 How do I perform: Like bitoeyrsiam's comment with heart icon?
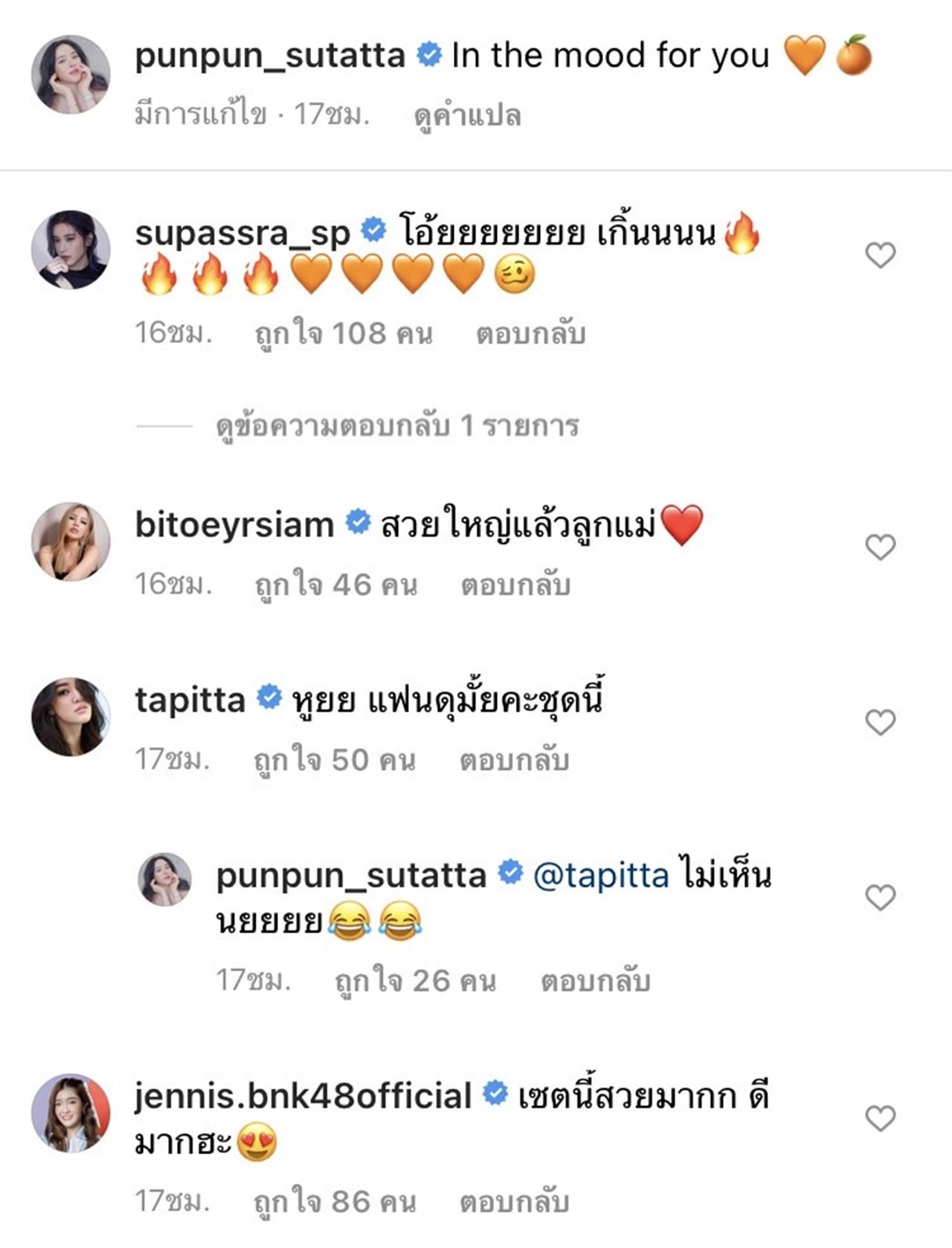pos(881,547)
